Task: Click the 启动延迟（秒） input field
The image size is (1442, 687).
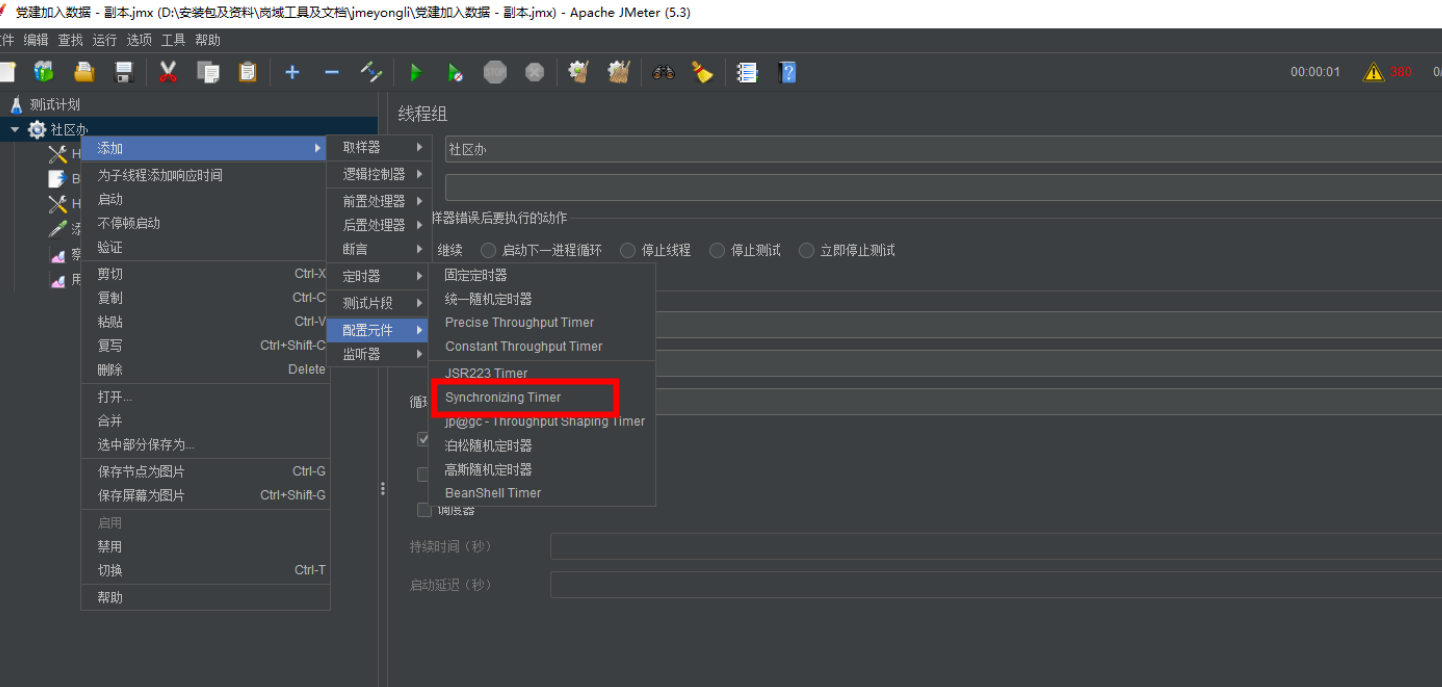Action: point(996,585)
